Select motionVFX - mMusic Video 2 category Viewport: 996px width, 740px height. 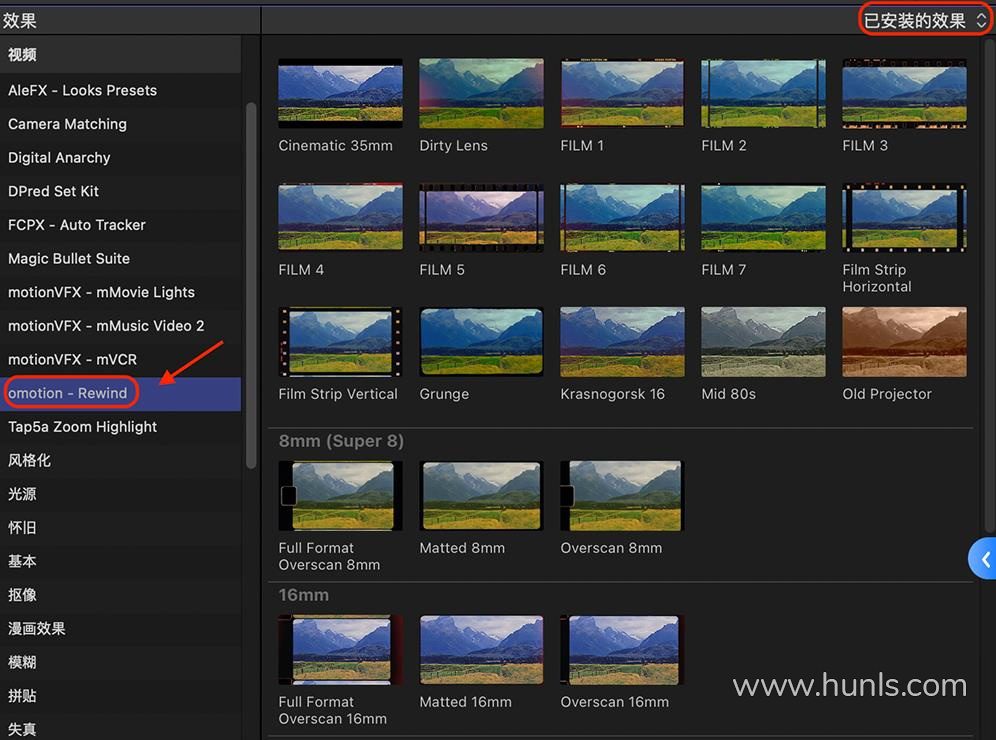click(x=121, y=326)
